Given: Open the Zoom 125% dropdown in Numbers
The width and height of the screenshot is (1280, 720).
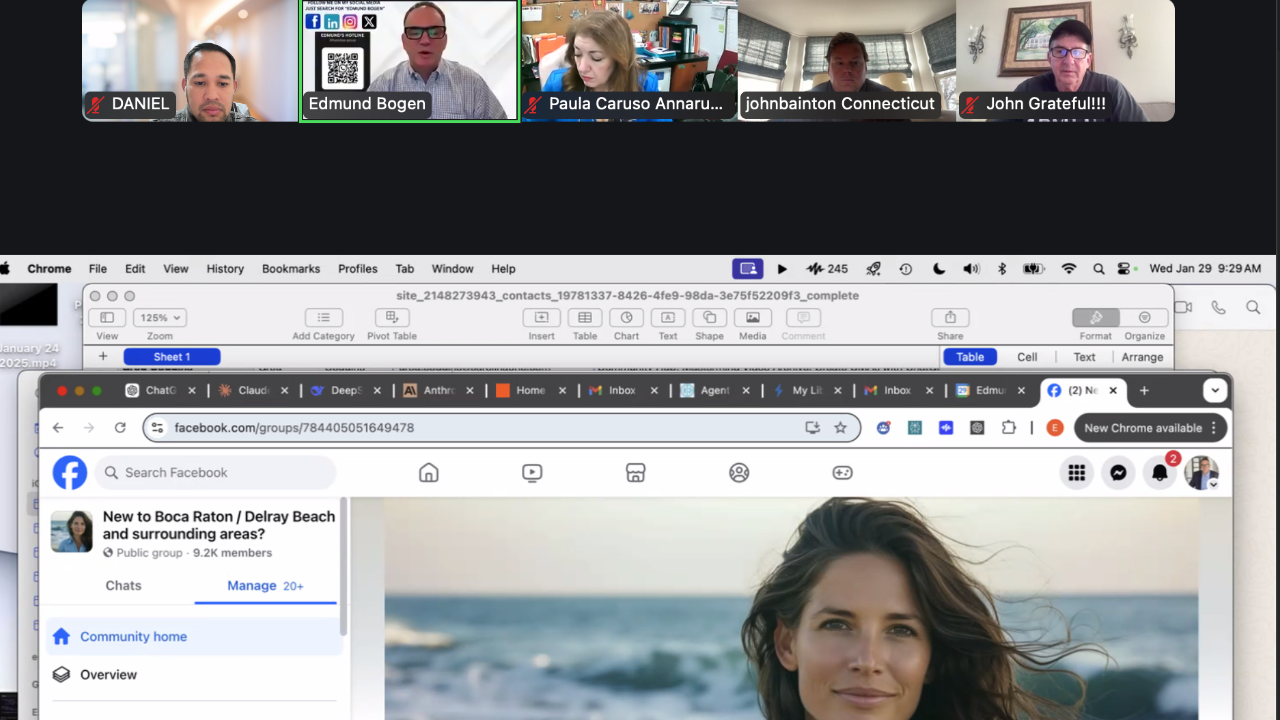Looking at the screenshot, I should tap(160, 318).
